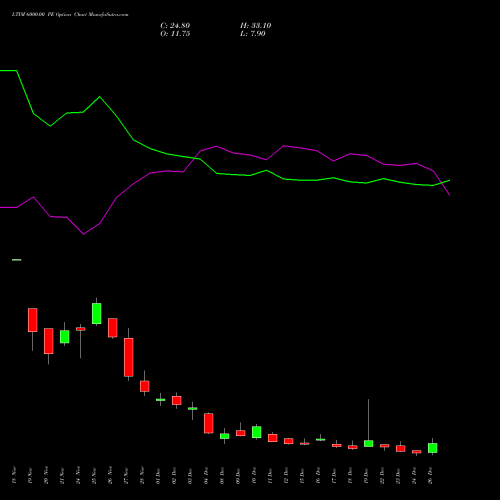The image size is (500, 500).
Task: Select the last green candlestick for 26 Dec
Action: tap(433, 448)
